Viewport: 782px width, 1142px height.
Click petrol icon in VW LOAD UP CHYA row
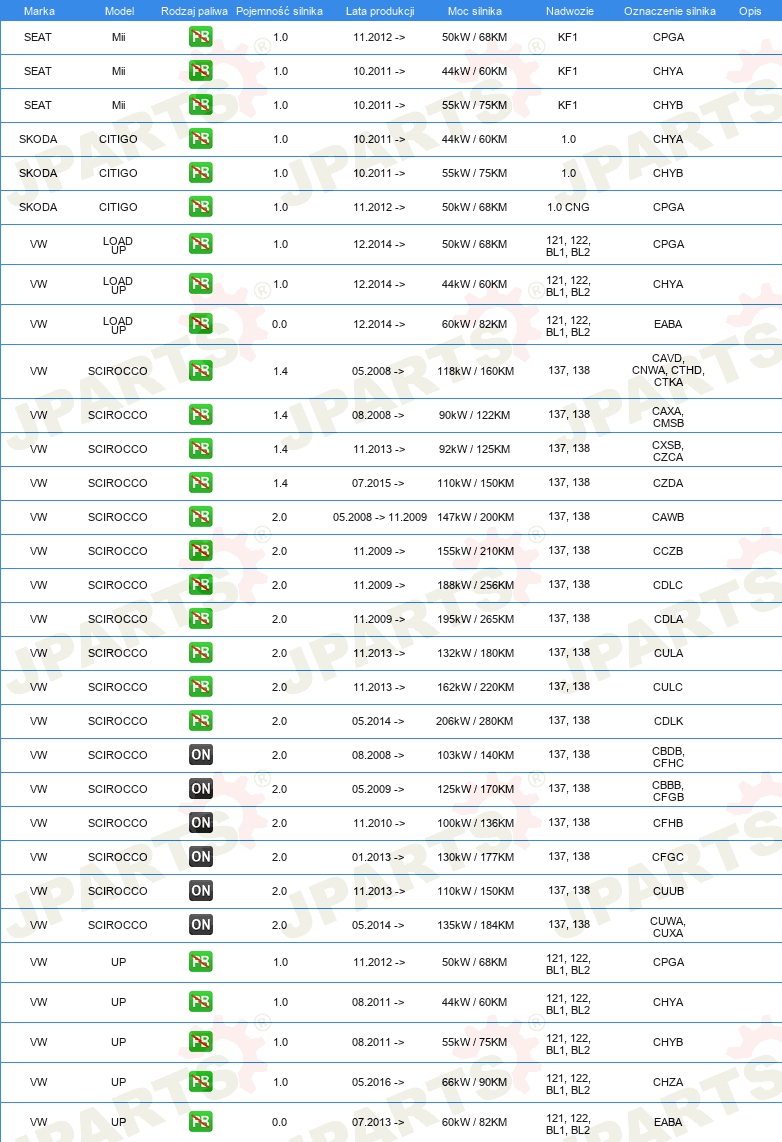(200, 283)
